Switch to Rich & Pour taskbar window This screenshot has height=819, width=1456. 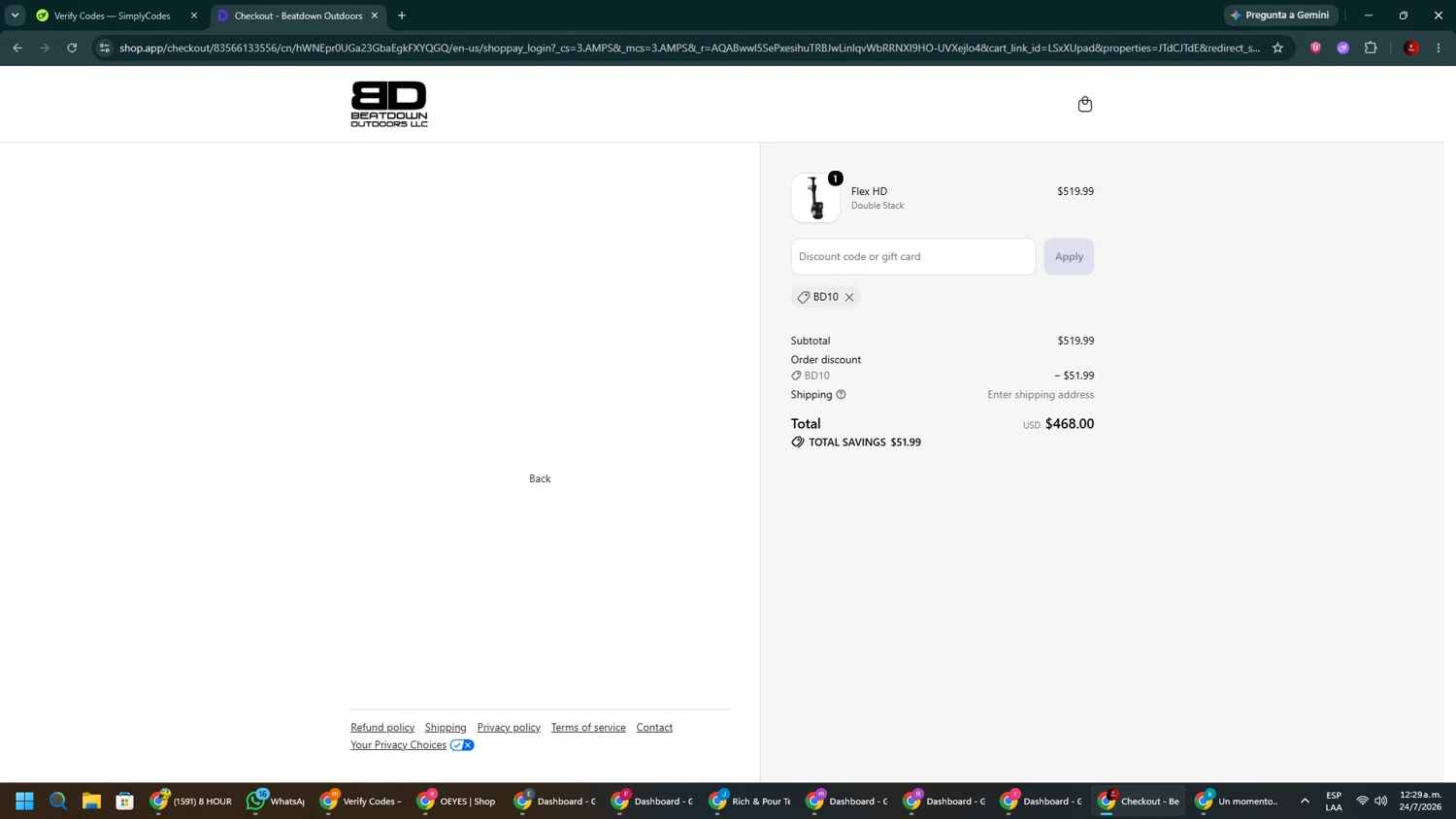coord(749,801)
